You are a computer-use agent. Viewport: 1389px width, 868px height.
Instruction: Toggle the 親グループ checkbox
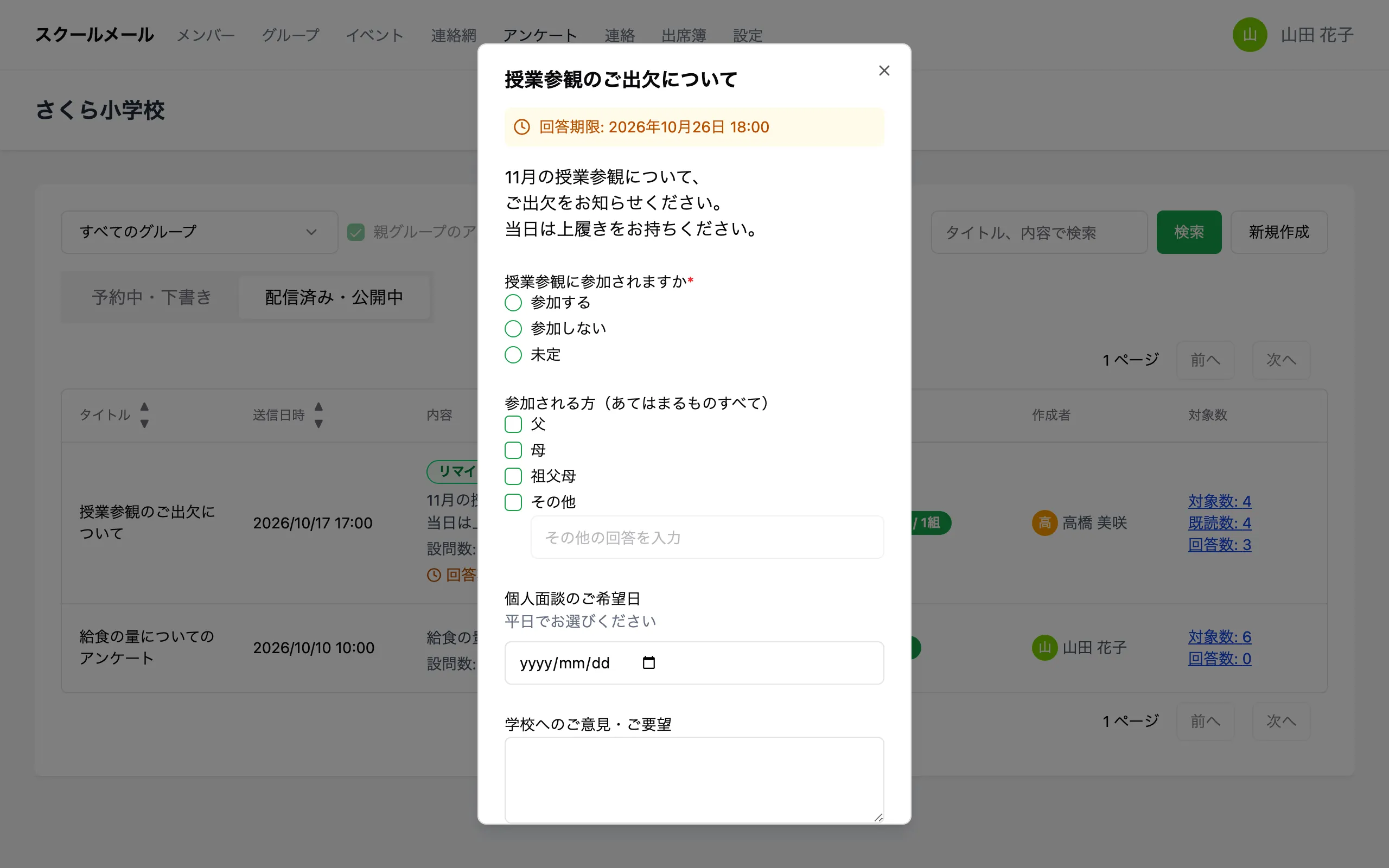click(356, 232)
